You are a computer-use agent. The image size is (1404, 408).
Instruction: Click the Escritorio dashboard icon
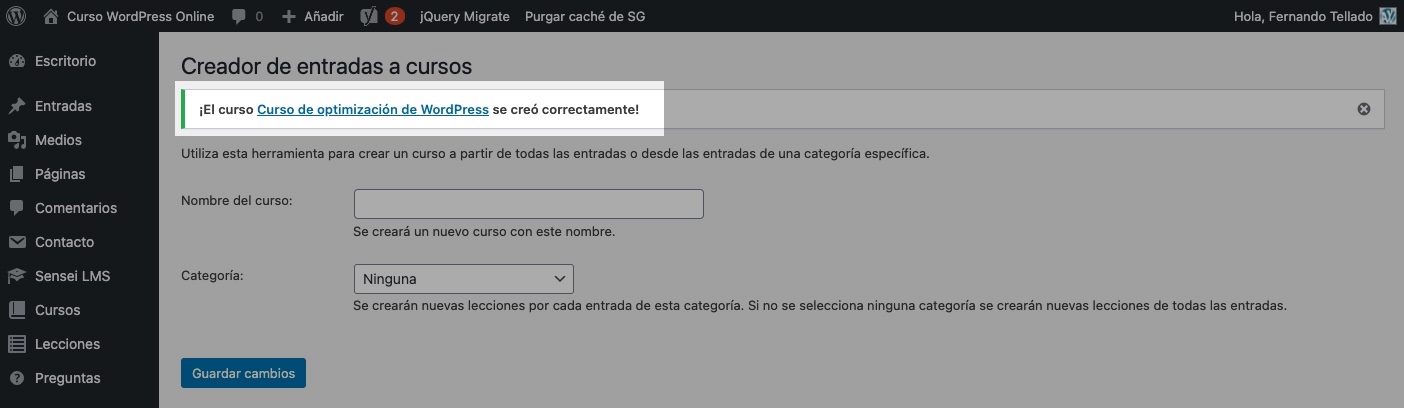tap(16, 61)
